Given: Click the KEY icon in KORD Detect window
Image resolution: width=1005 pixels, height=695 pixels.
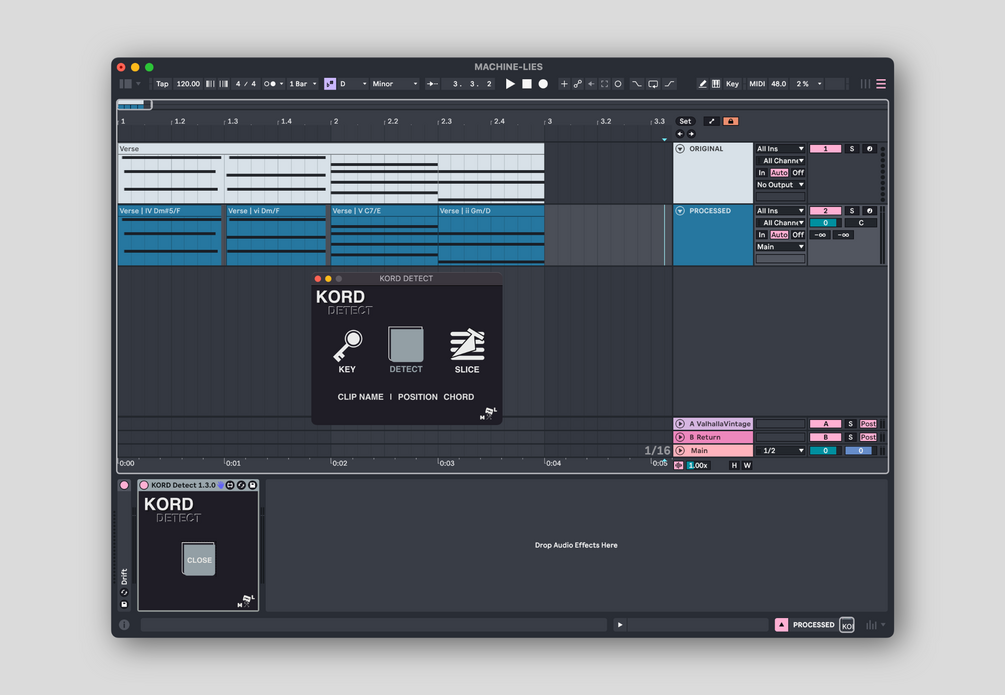Looking at the screenshot, I should (x=347, y=346).
